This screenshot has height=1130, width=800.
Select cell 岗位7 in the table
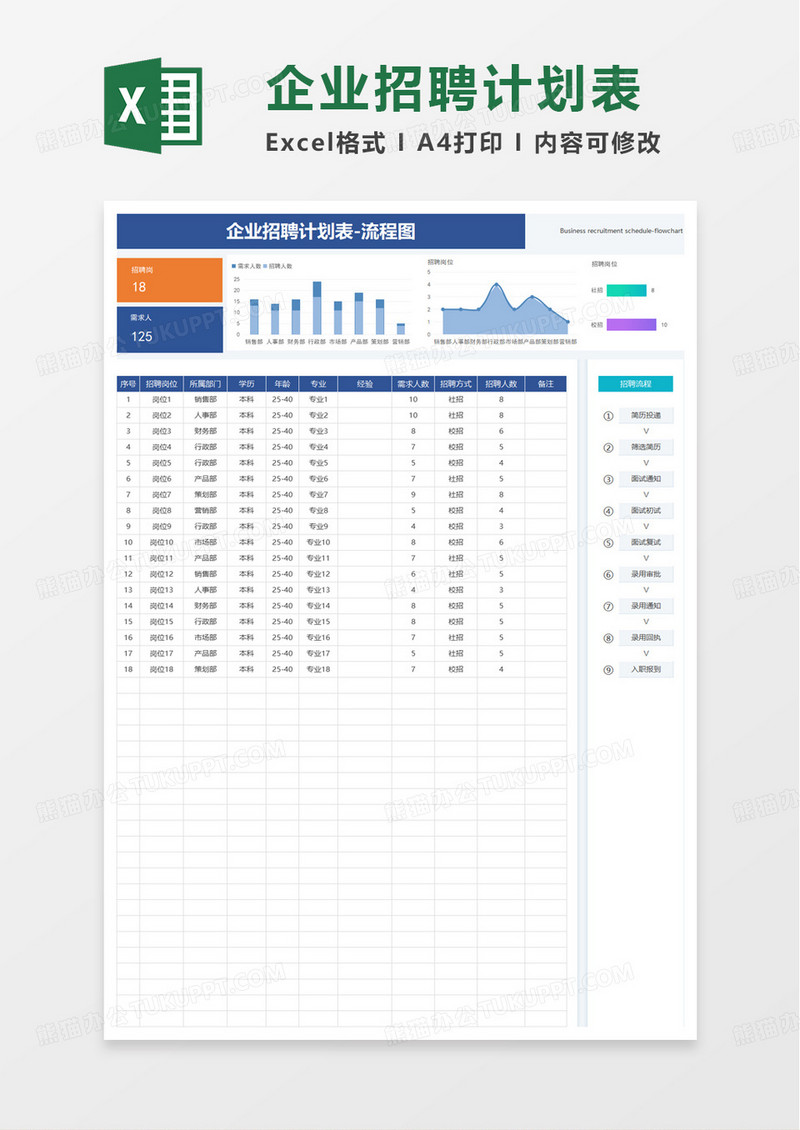tap(161, 494)
